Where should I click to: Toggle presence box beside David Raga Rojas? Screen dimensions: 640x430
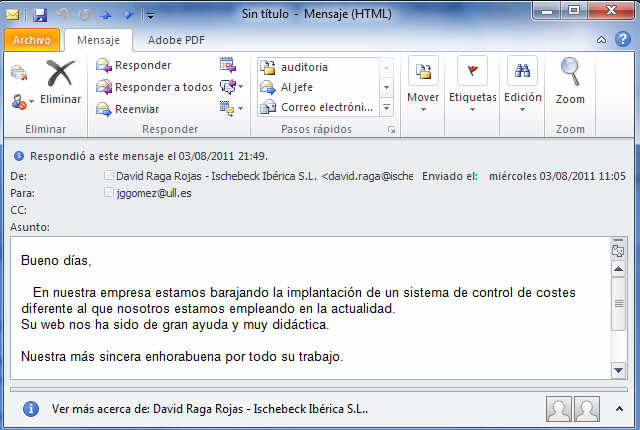click(x=110, y=175)
